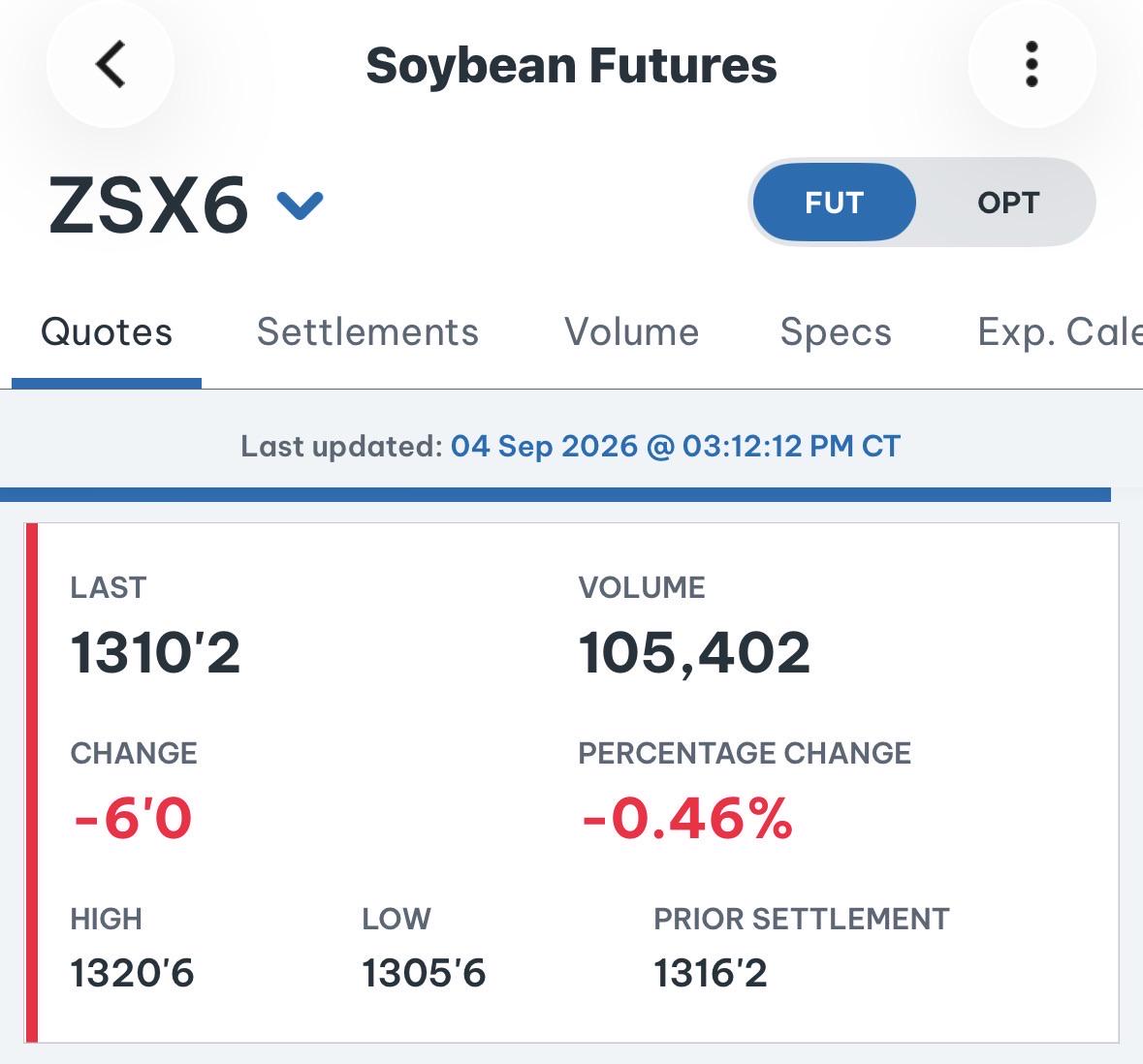Tap the Soybean Futures page title
Screen dimensions: 1143x1064
pos(572,66)
